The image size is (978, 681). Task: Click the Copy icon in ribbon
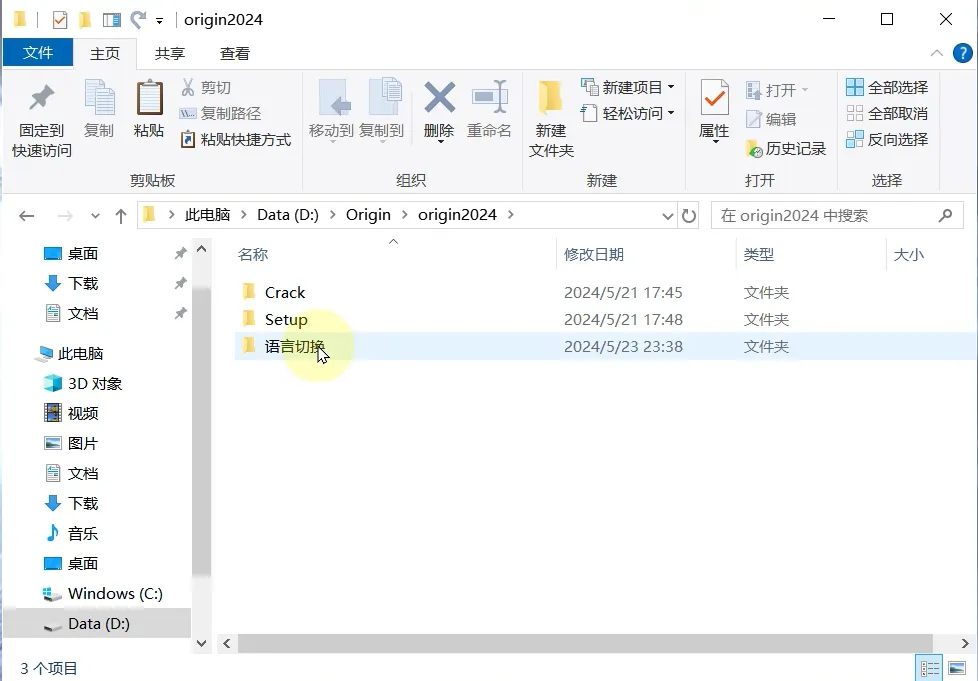(99, 98)
